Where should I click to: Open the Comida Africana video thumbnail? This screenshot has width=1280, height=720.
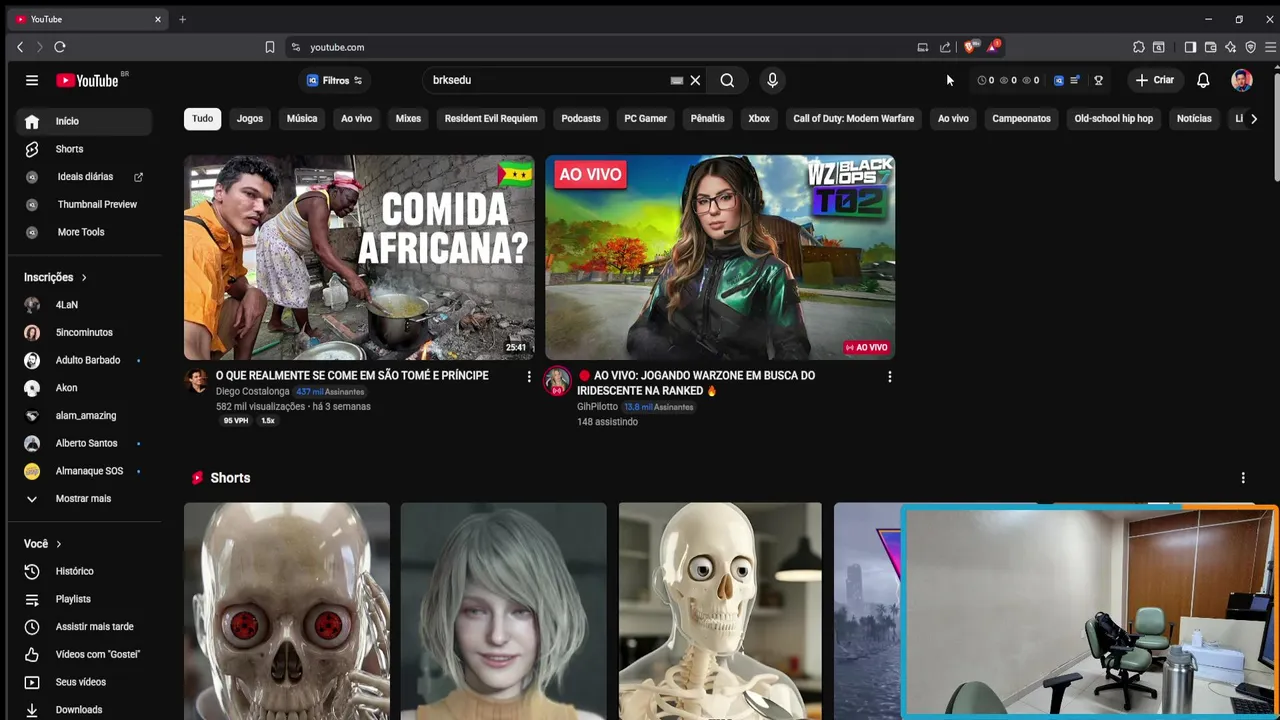pyautogui.click(x=359, y=257)
